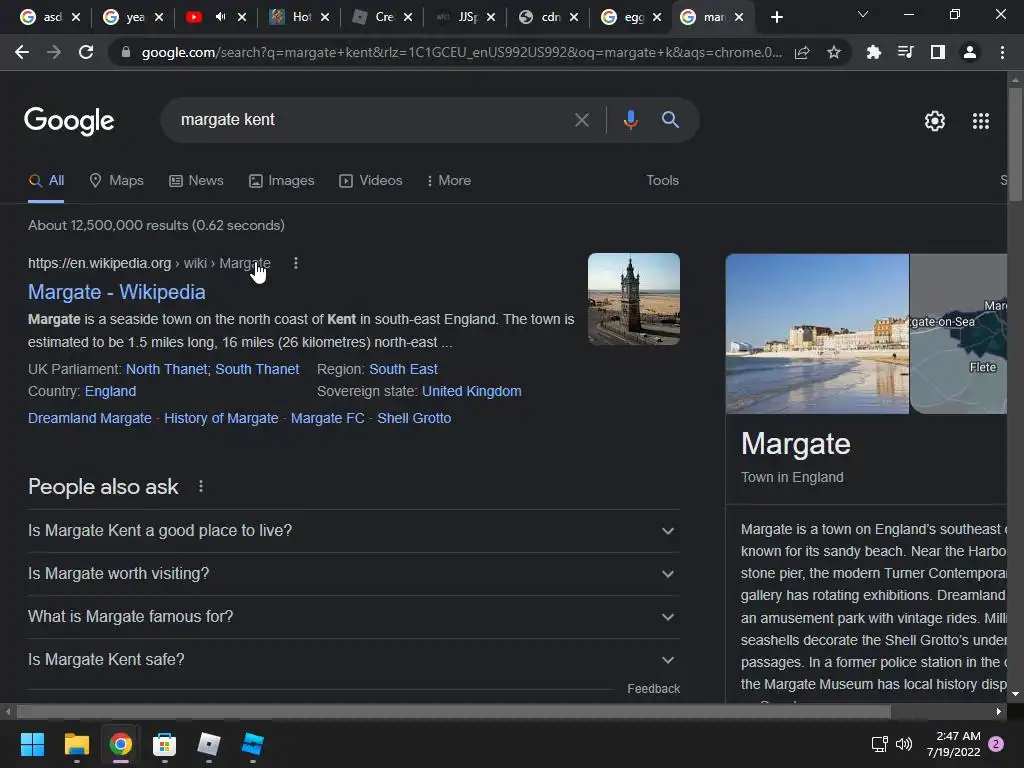1024x768 pixels.
Task: Open the Chrome profile avatar icon
Action: (970, 52)
